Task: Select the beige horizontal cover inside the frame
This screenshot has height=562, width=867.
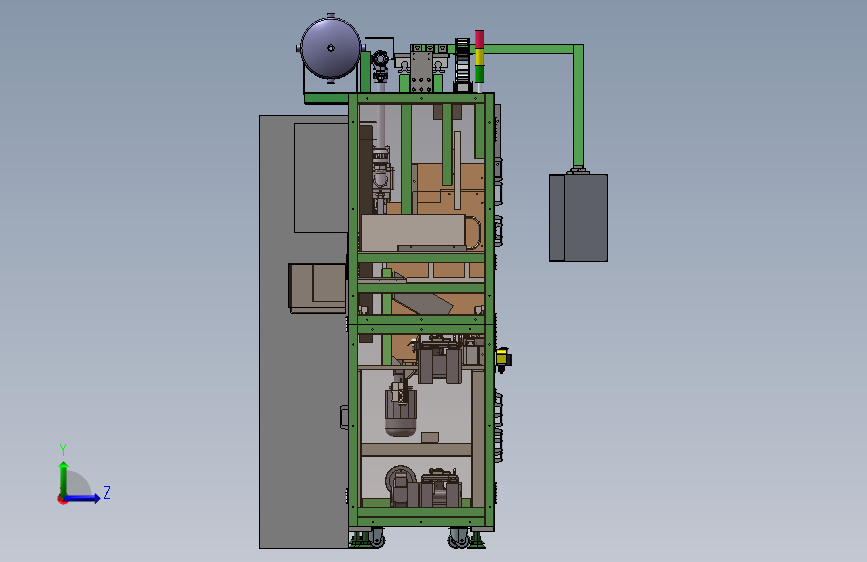Action: (412, 233)
